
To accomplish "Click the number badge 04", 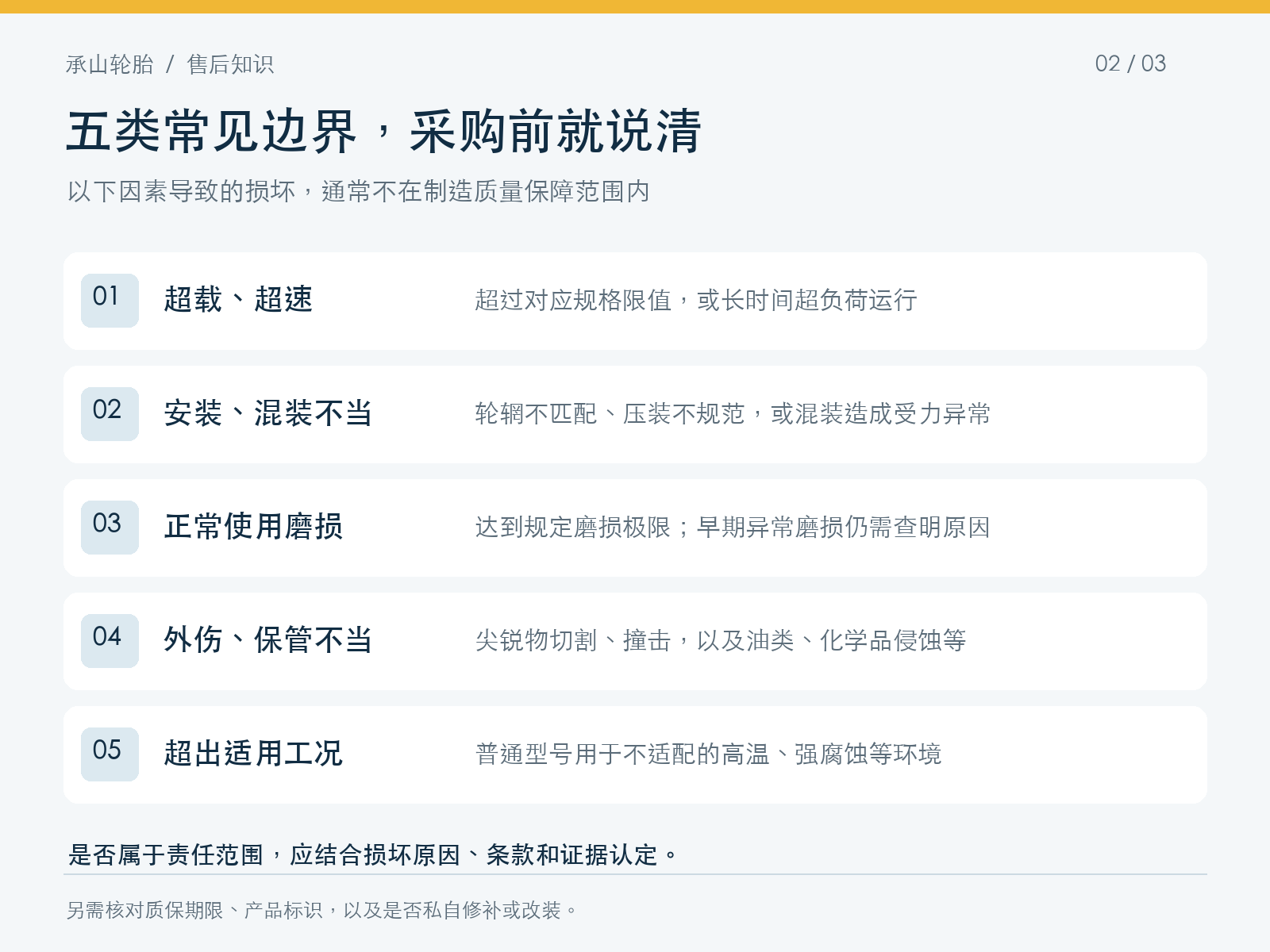I will point(110,641).
